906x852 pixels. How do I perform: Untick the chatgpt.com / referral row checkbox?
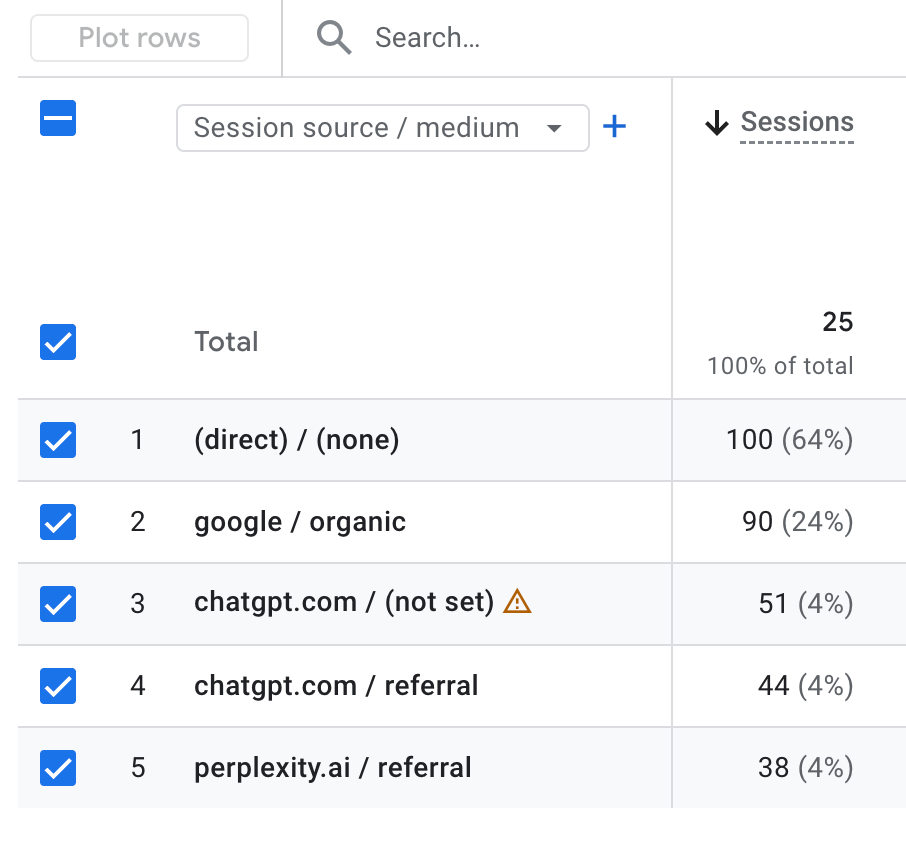pos(58,686)
